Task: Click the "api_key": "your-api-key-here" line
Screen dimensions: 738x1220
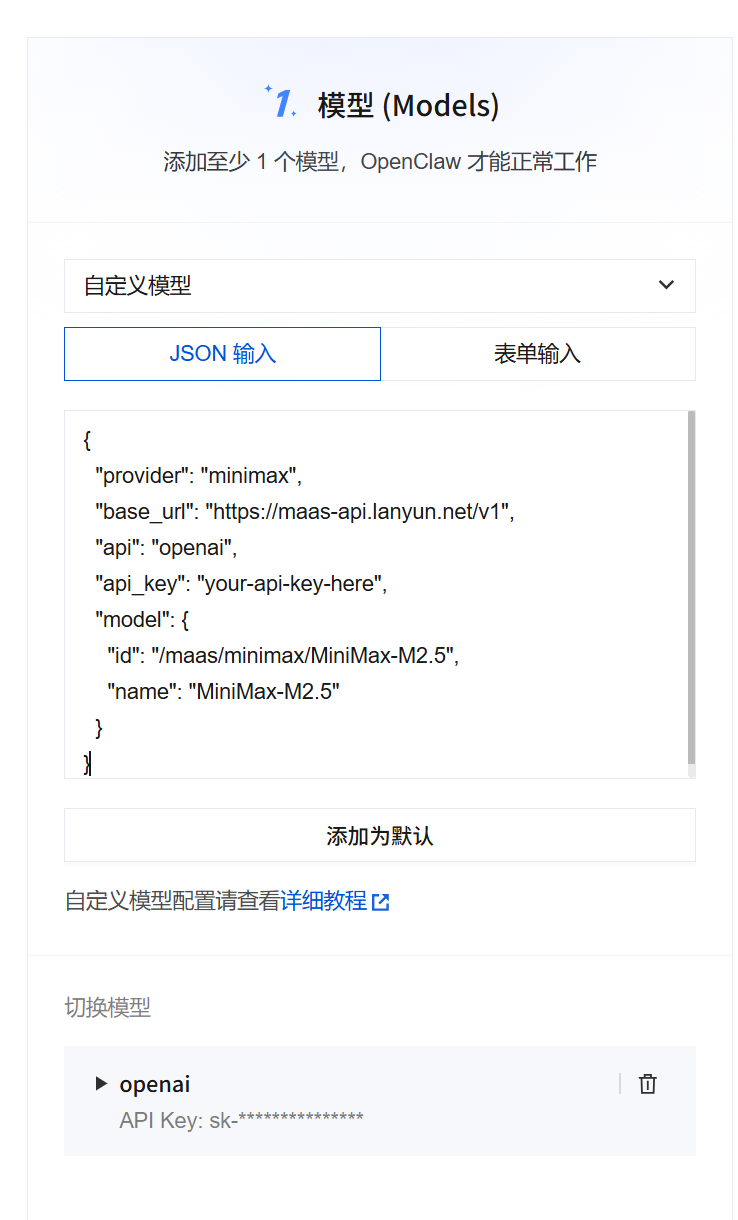Action: tap(240, 584)
